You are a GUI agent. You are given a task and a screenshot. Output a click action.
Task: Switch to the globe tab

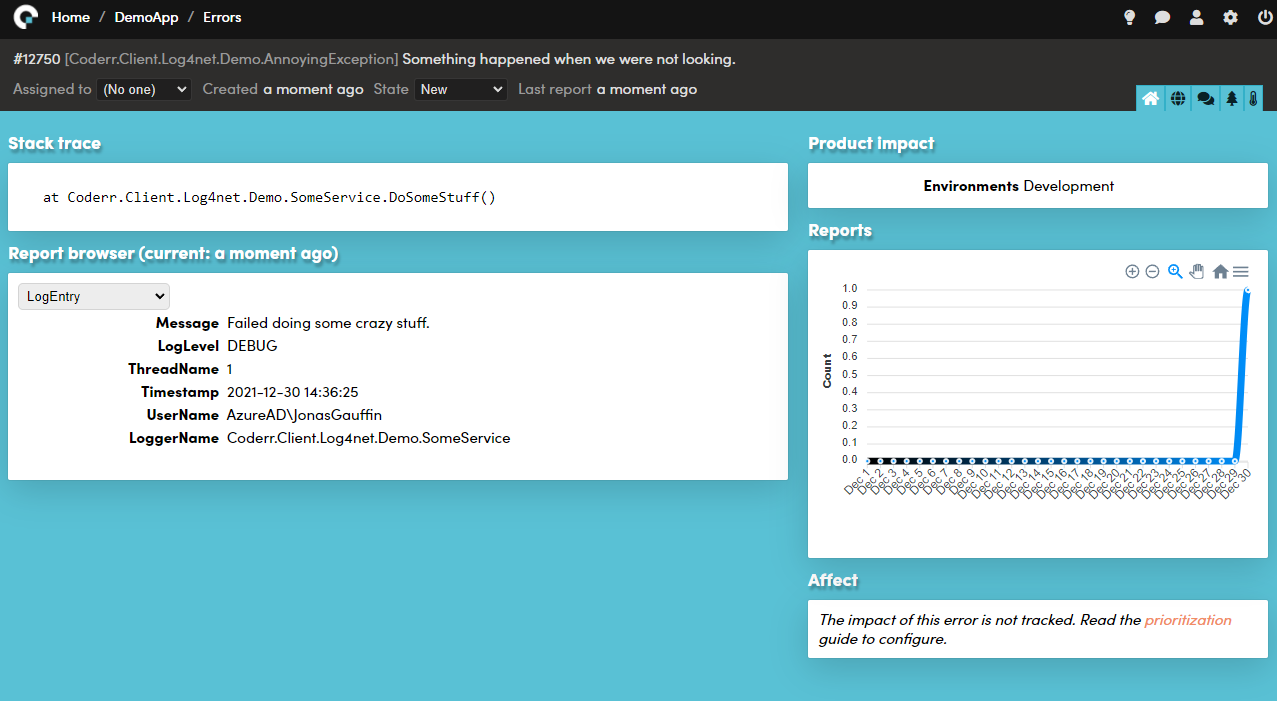pos(1178,98)
